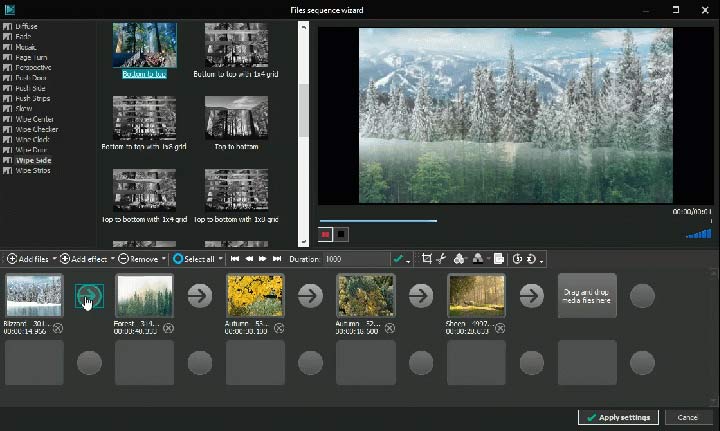Remove the Forest clip using its X icon
Image resolution: width=720 pixels, height=431 pixels.
tap(168, 329)
